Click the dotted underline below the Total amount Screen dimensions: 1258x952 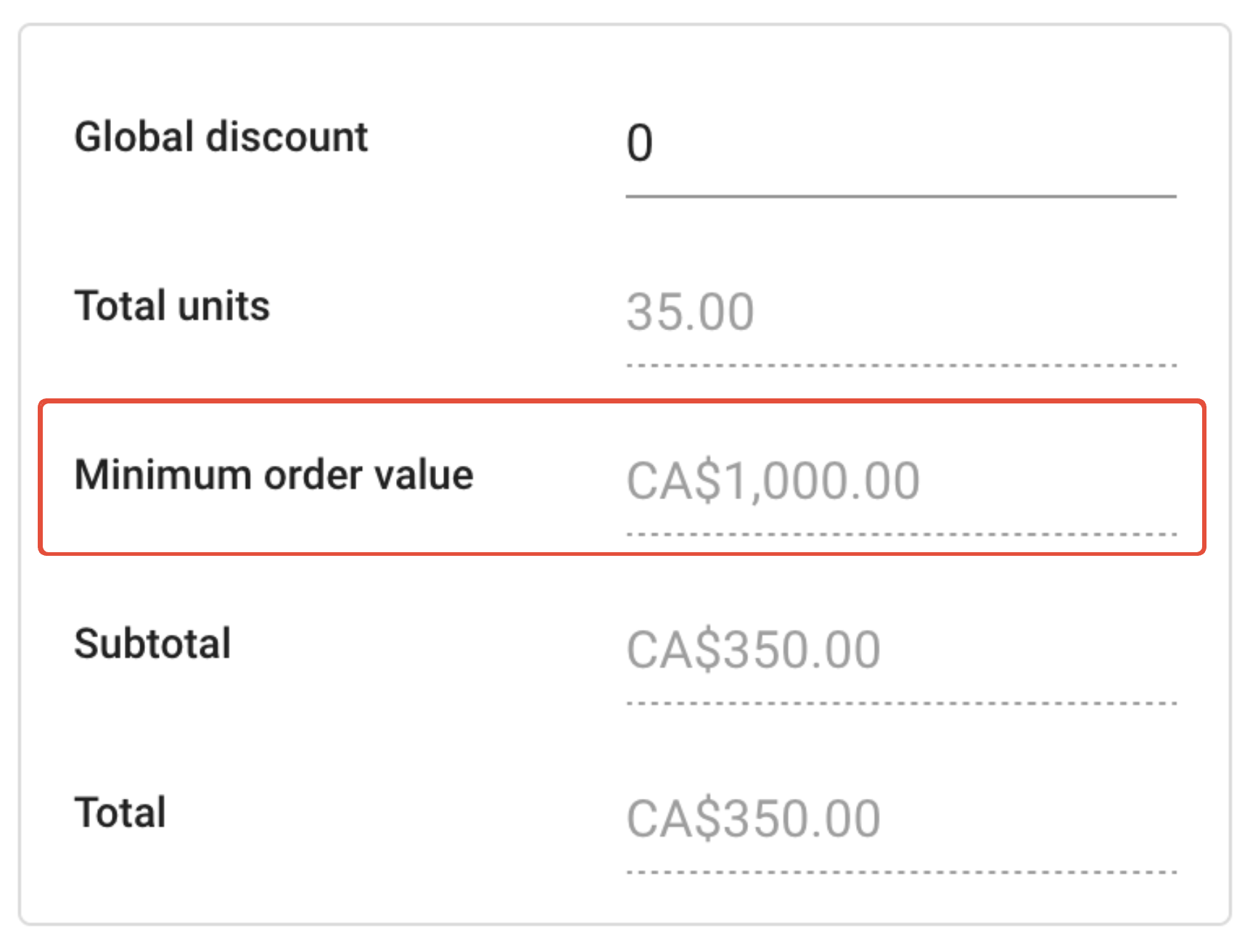pyautogui.click(x=900, y=872)
